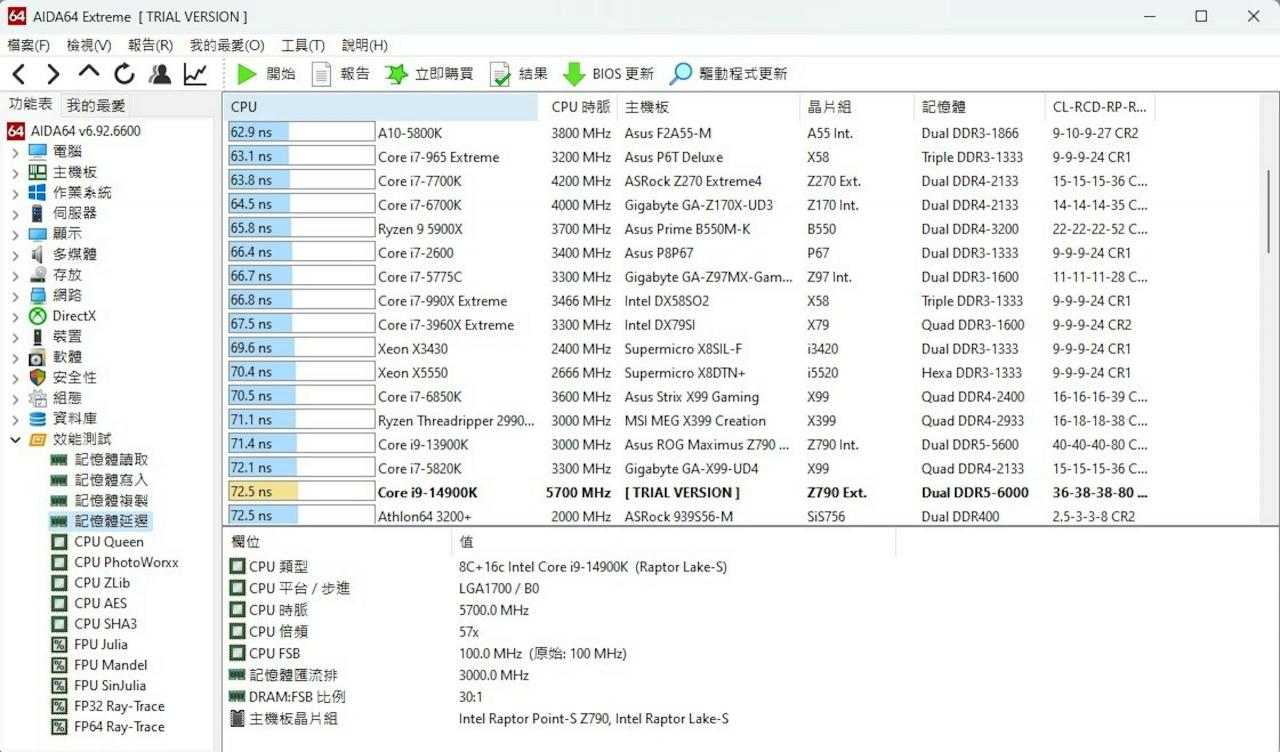This screenshot has height=752, width=1280.
Task: Open FPU SinJulia benchmark
Action: (98, 685)
